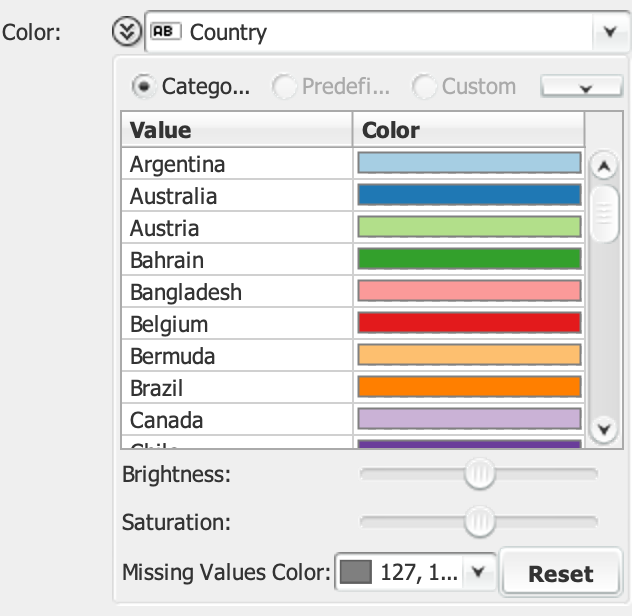Select the Canada row in value list
Image resolution: width=632 pixels, height=616 pixels.
pos(237,420)
